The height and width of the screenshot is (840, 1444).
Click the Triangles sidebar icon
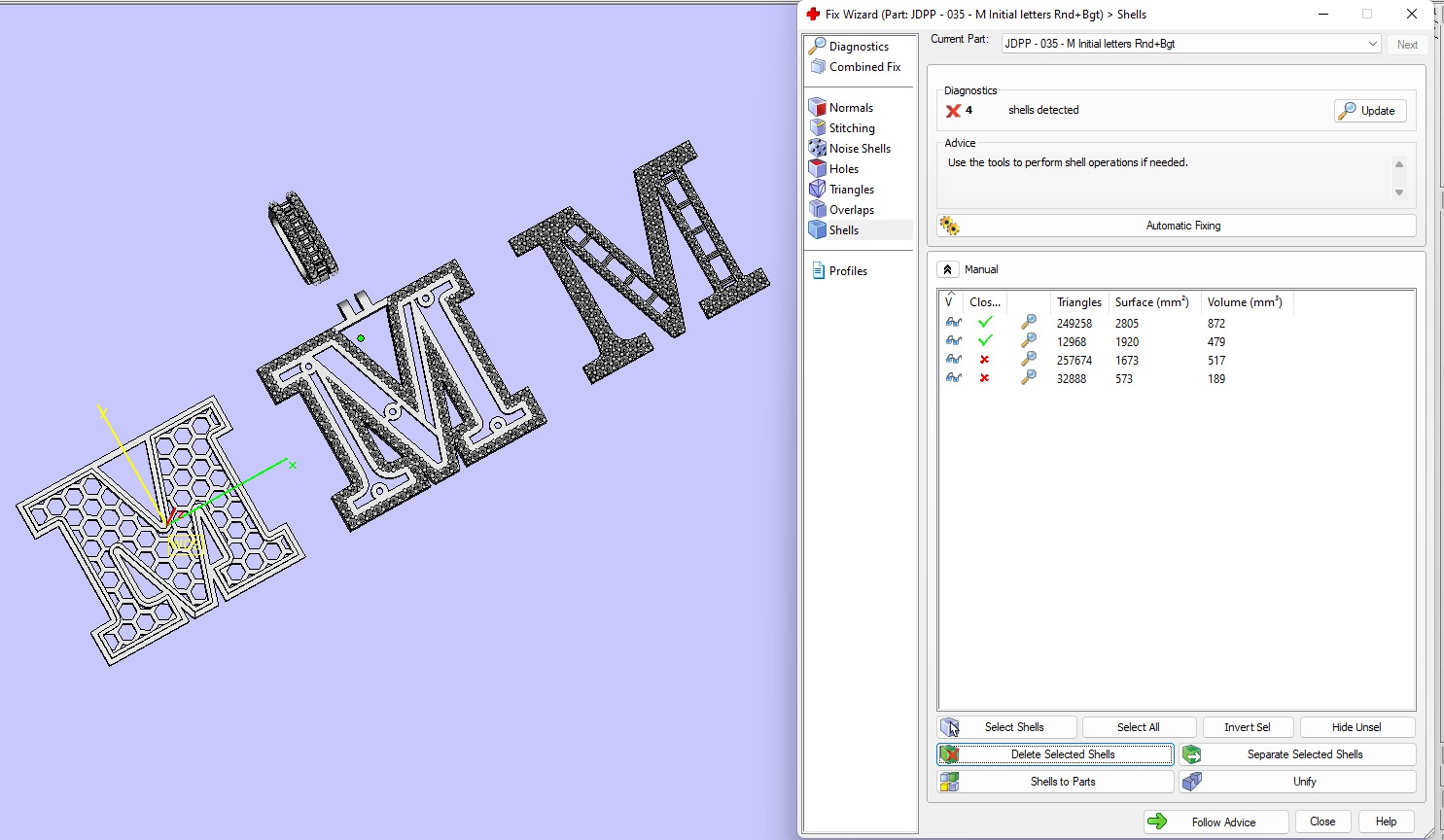tap(818, 190)
